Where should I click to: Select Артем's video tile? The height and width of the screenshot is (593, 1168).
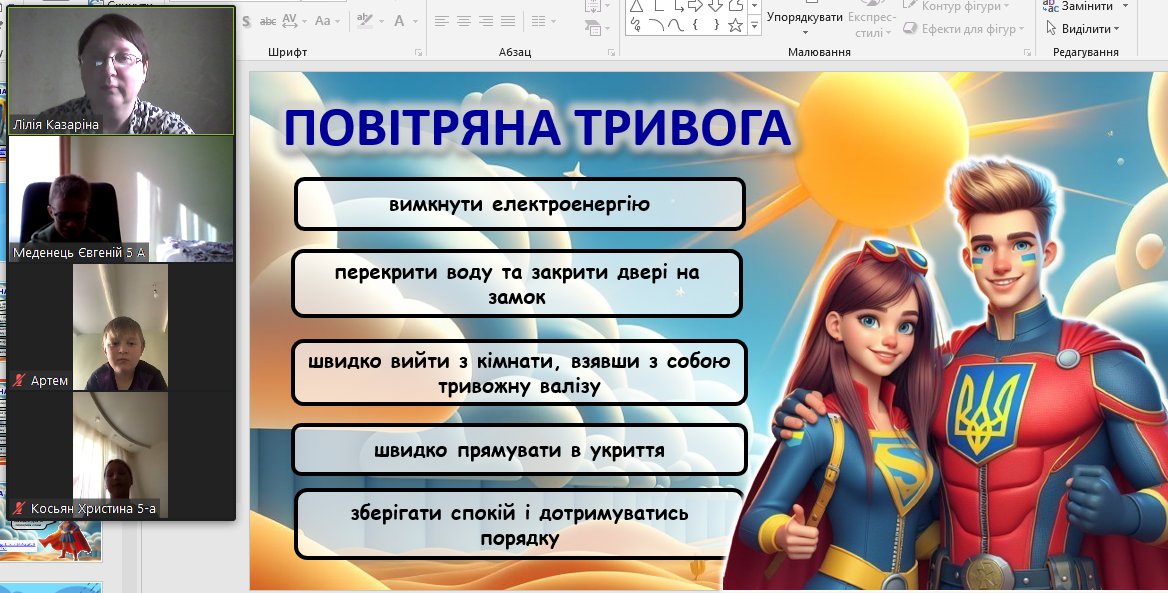click(x=121, y=327)
